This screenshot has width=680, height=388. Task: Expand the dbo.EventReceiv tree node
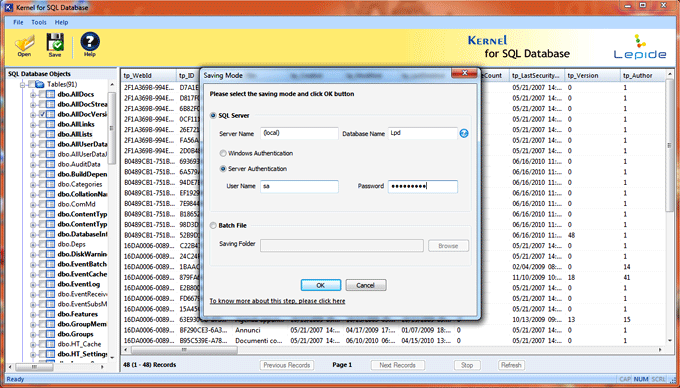pyautogui.click(x=33, y=294)
